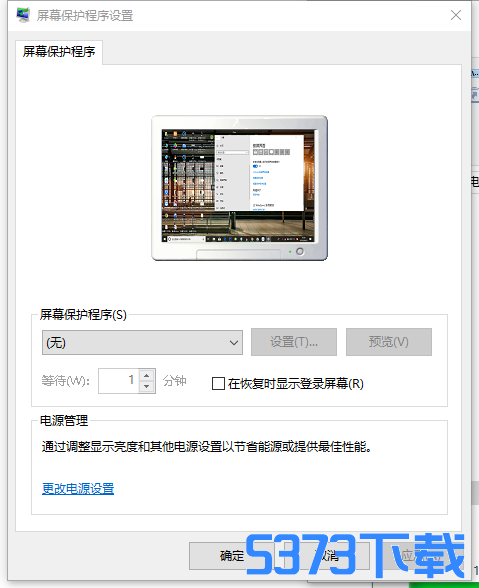
Task: Click the 取消 cancel button
Action: coord(327,556)
